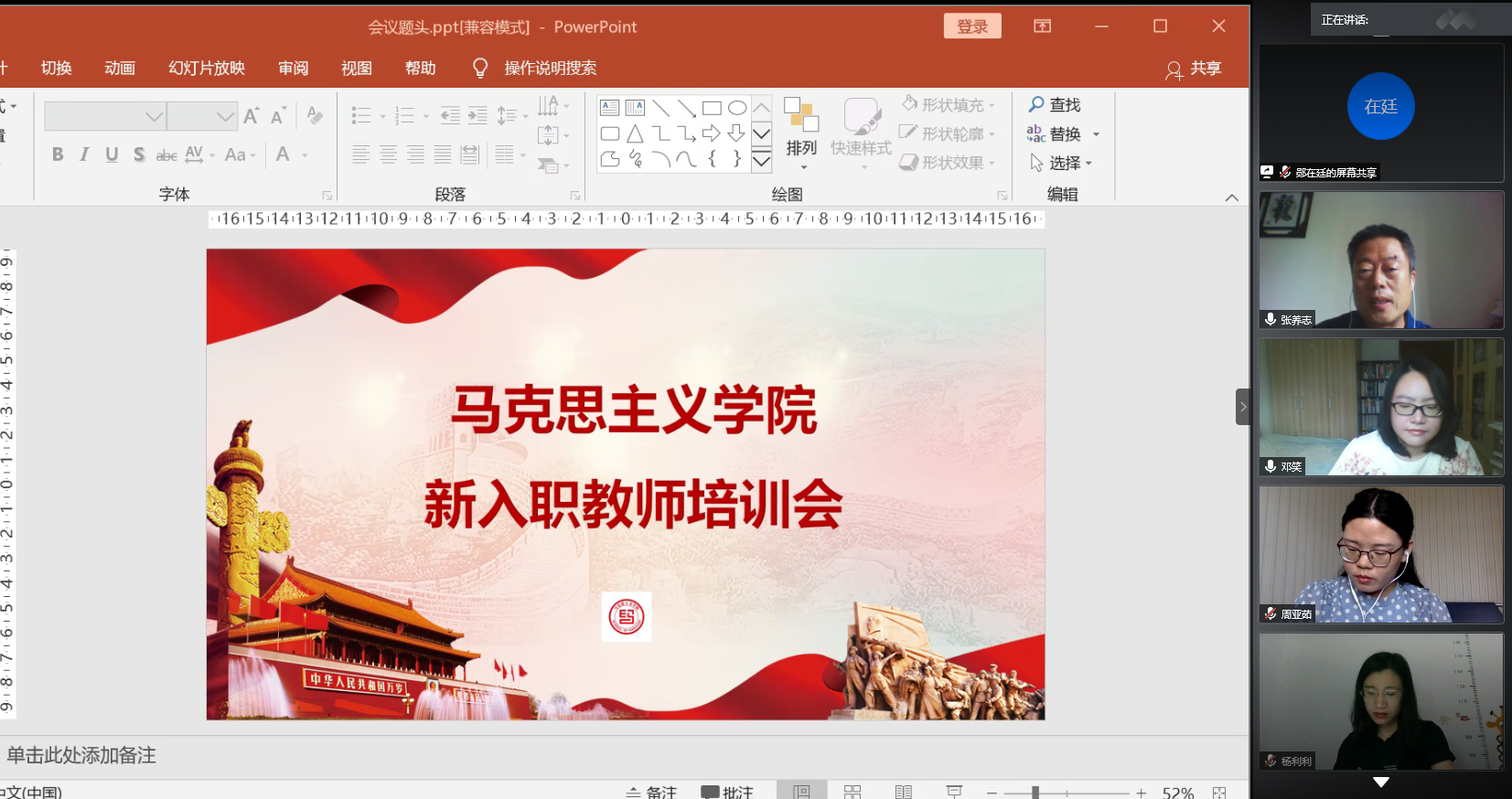Click the zoom slider handle
The height and width of the screenshot is (799, 1512).
[1035, 793]
